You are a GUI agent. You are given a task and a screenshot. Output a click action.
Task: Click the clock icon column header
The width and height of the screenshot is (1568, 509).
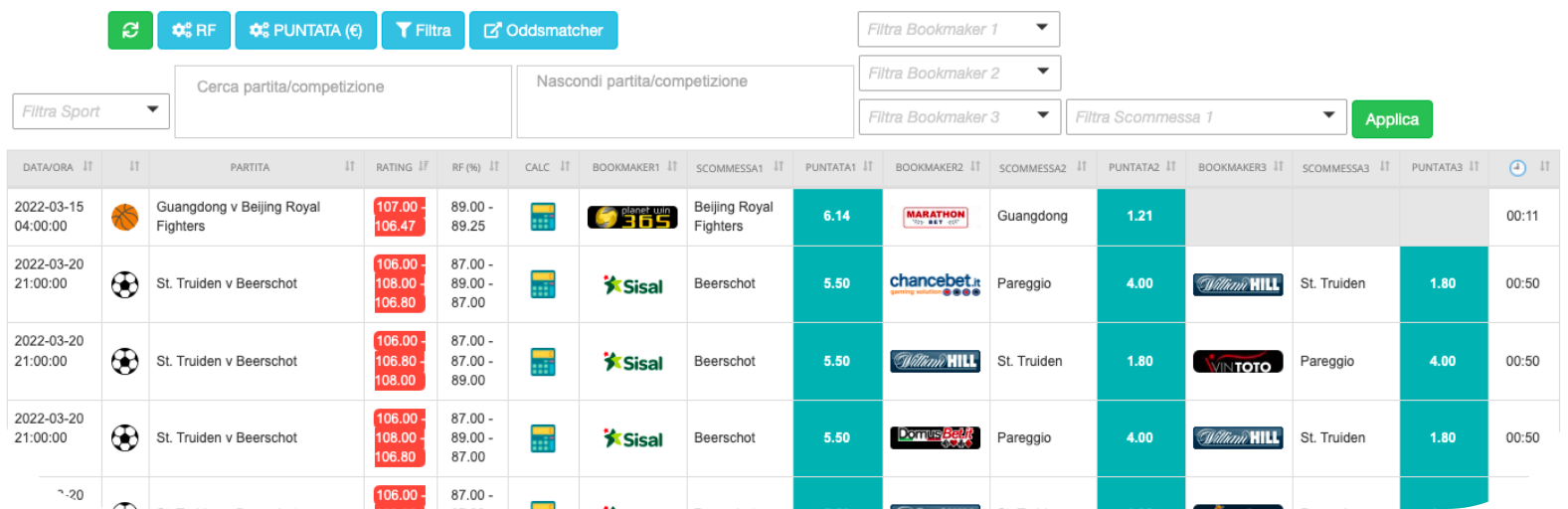click(x=1517, y=168)
